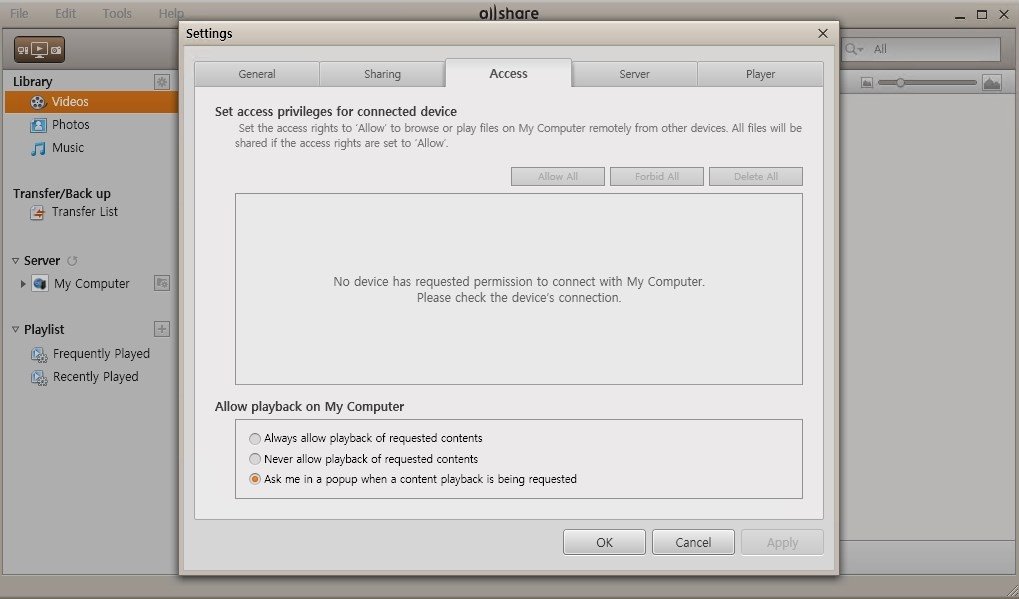Click the Music note icon

[x=38, y=148]
